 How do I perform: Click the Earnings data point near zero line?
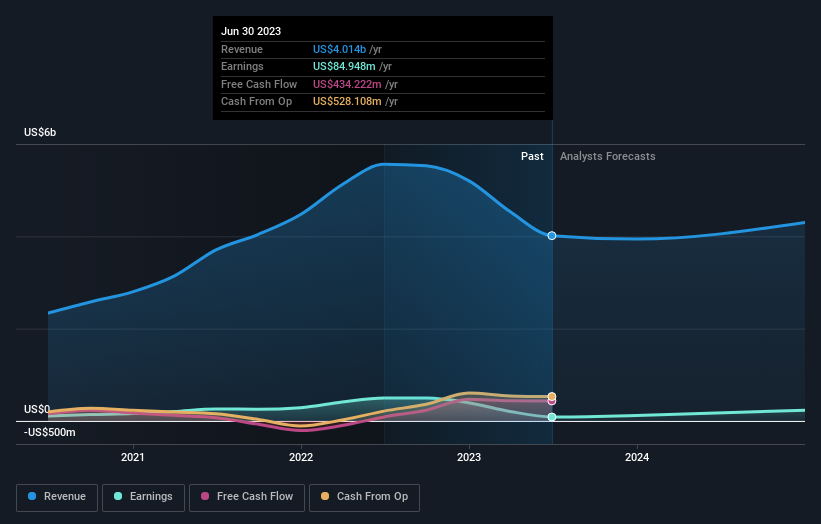[552, 417]
